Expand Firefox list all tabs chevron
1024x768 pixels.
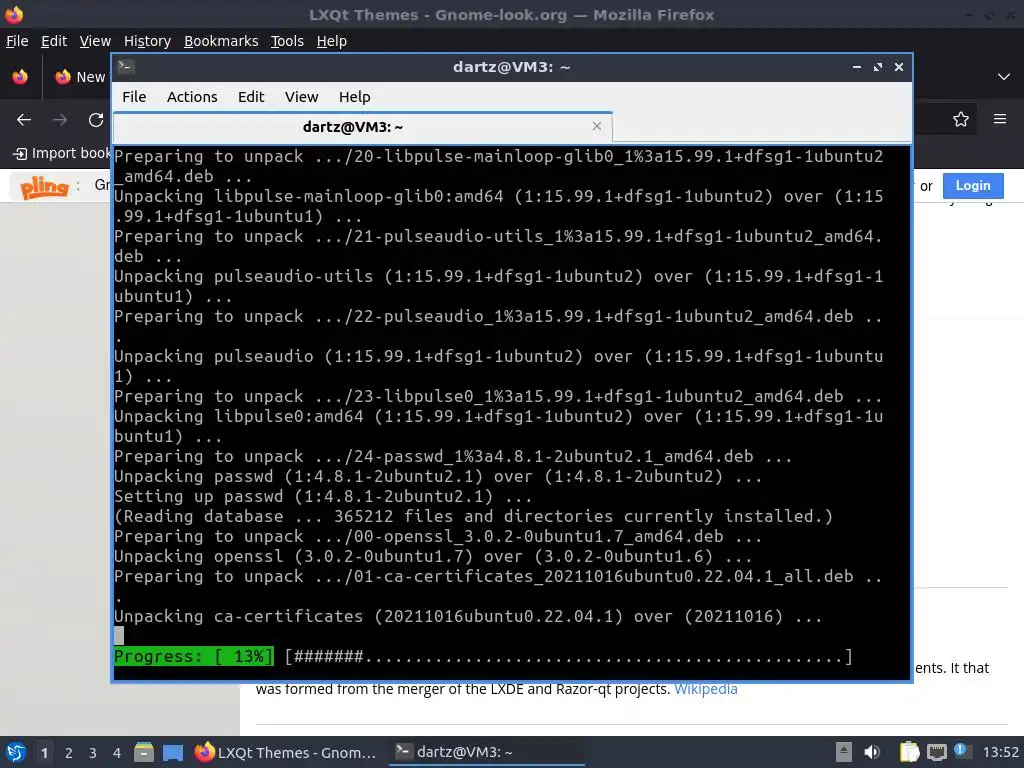point(1004,77)
